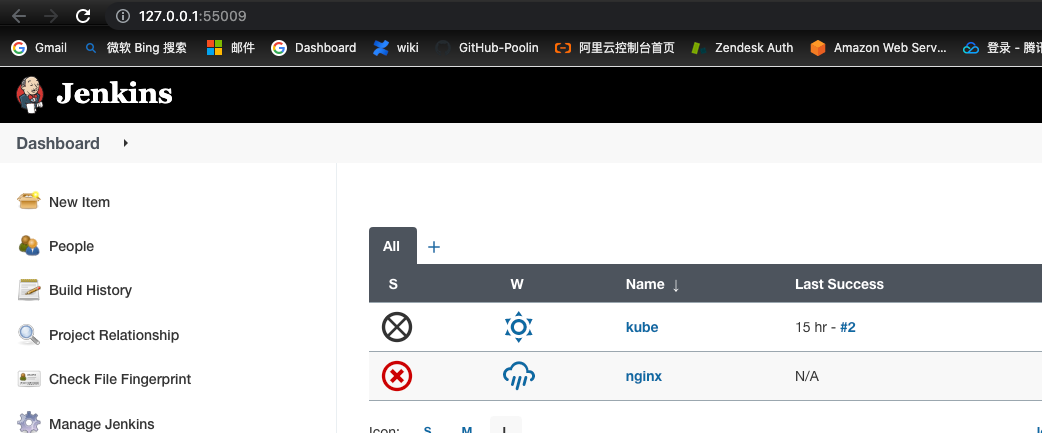The width and height of the screenshot is (1042, 433).
Task: Click the browser forward arrow
Action: coord(51,16)
